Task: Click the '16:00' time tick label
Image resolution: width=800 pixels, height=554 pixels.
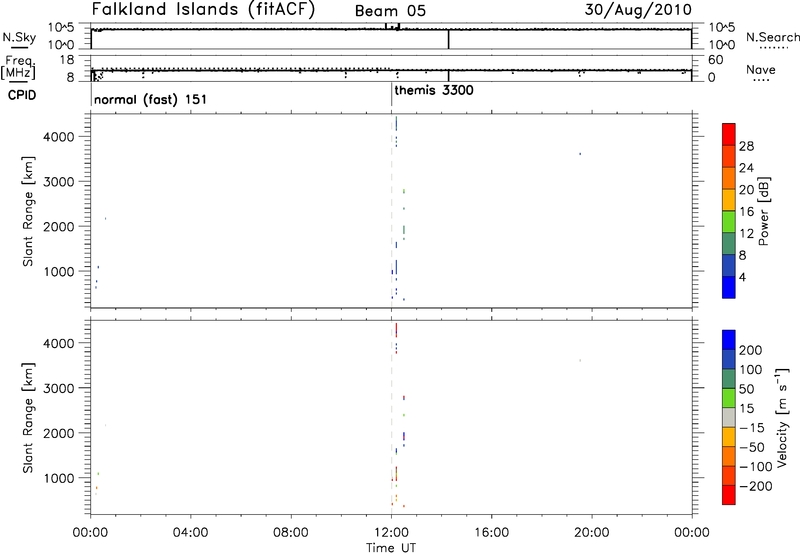Action: pyautogui.click(x=491, y=533)
